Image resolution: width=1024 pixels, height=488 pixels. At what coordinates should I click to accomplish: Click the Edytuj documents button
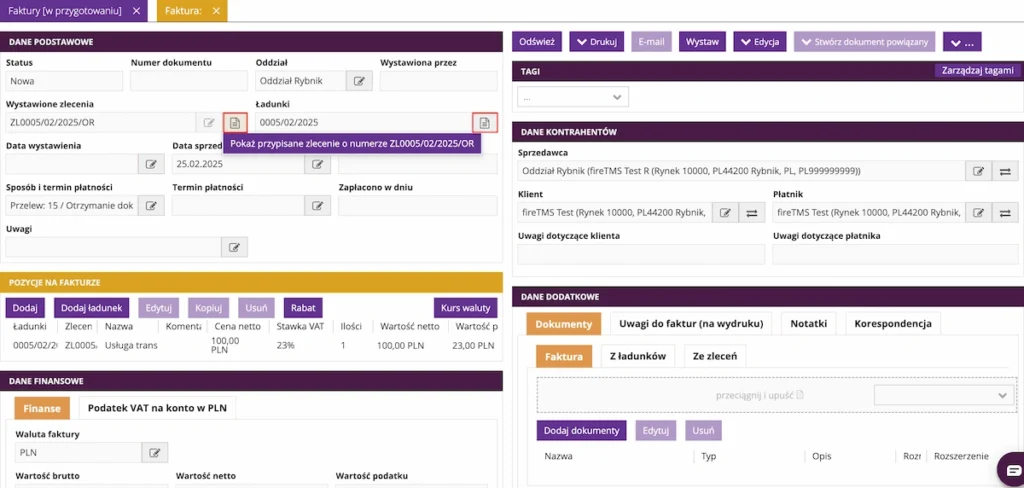656,431
